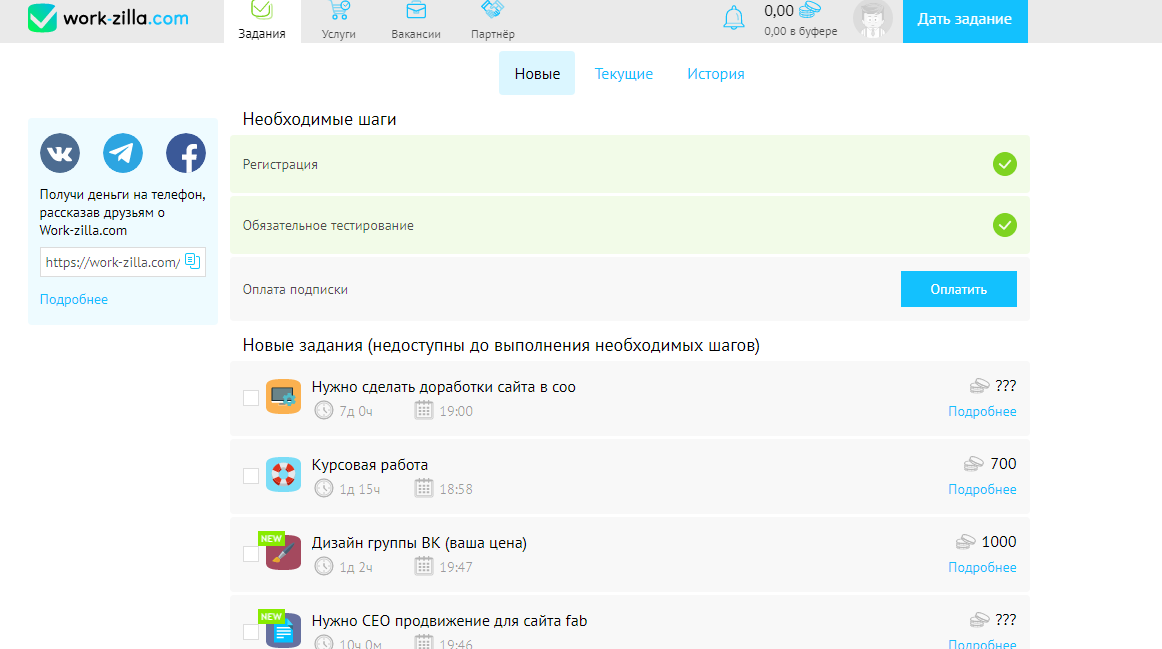Switch to the Текущие tab

(624, 73)
